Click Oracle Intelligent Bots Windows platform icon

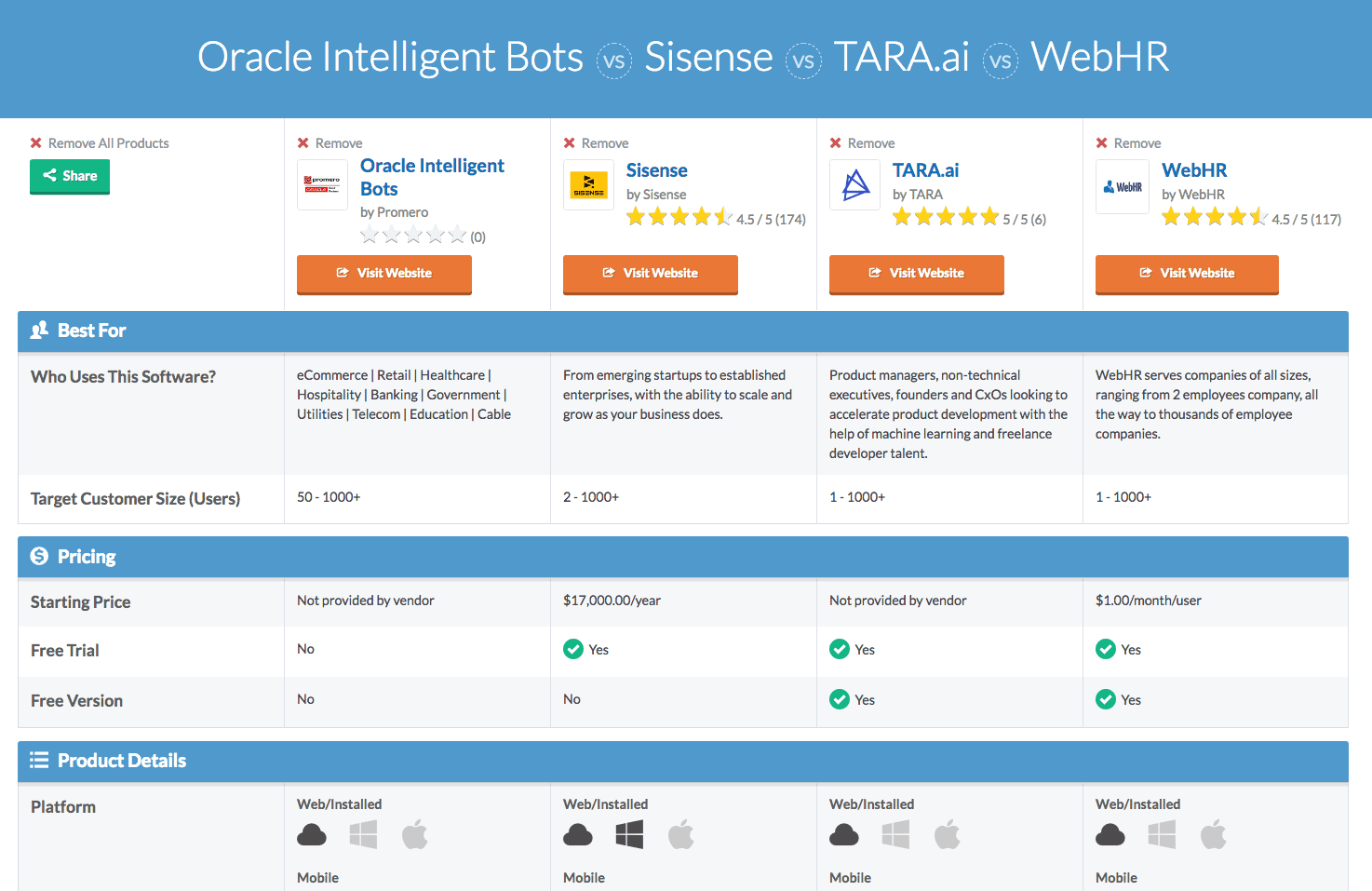click(363, 834)
